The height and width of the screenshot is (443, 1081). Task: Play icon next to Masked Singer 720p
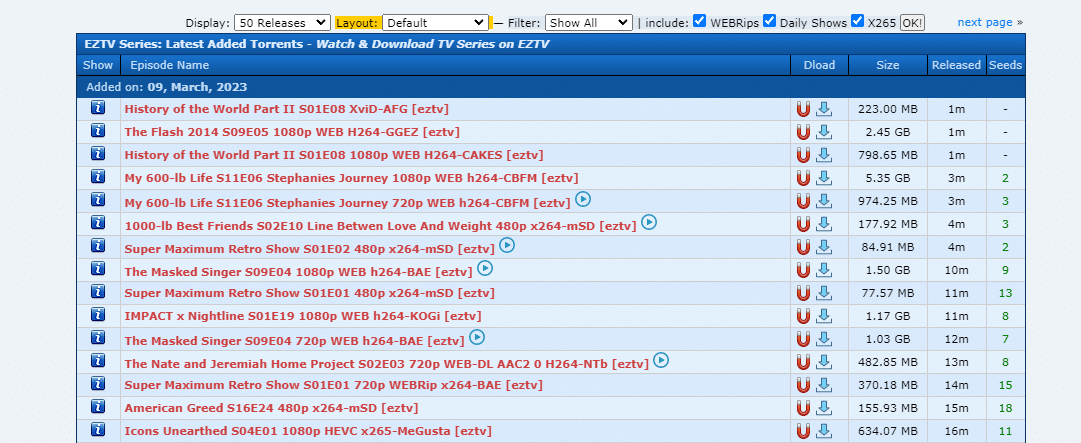point(477,337)
